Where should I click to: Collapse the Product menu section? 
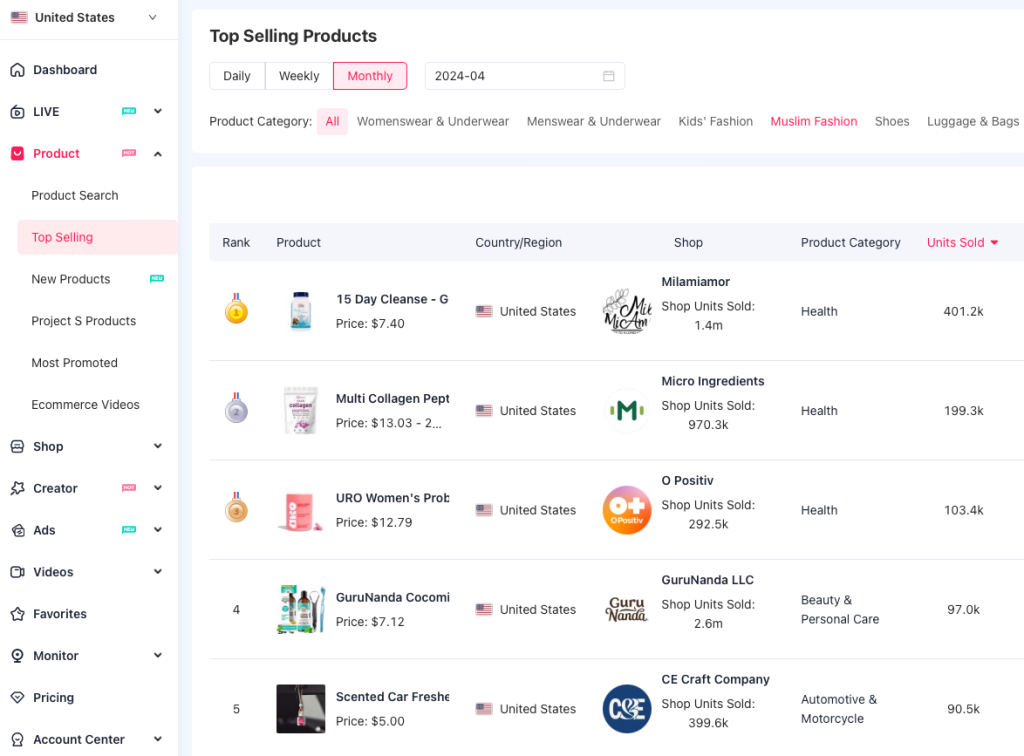(158, 154)
